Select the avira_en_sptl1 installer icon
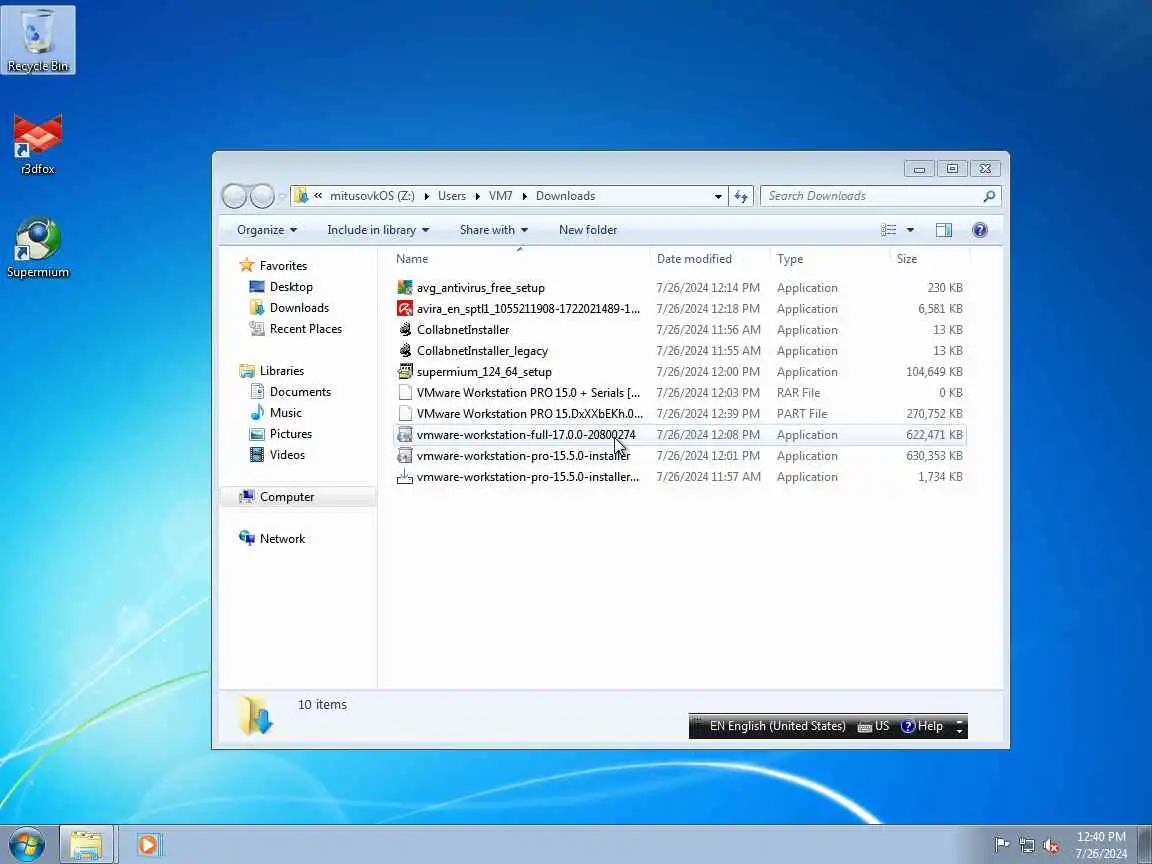1152x864 pixels. (405, 309)
